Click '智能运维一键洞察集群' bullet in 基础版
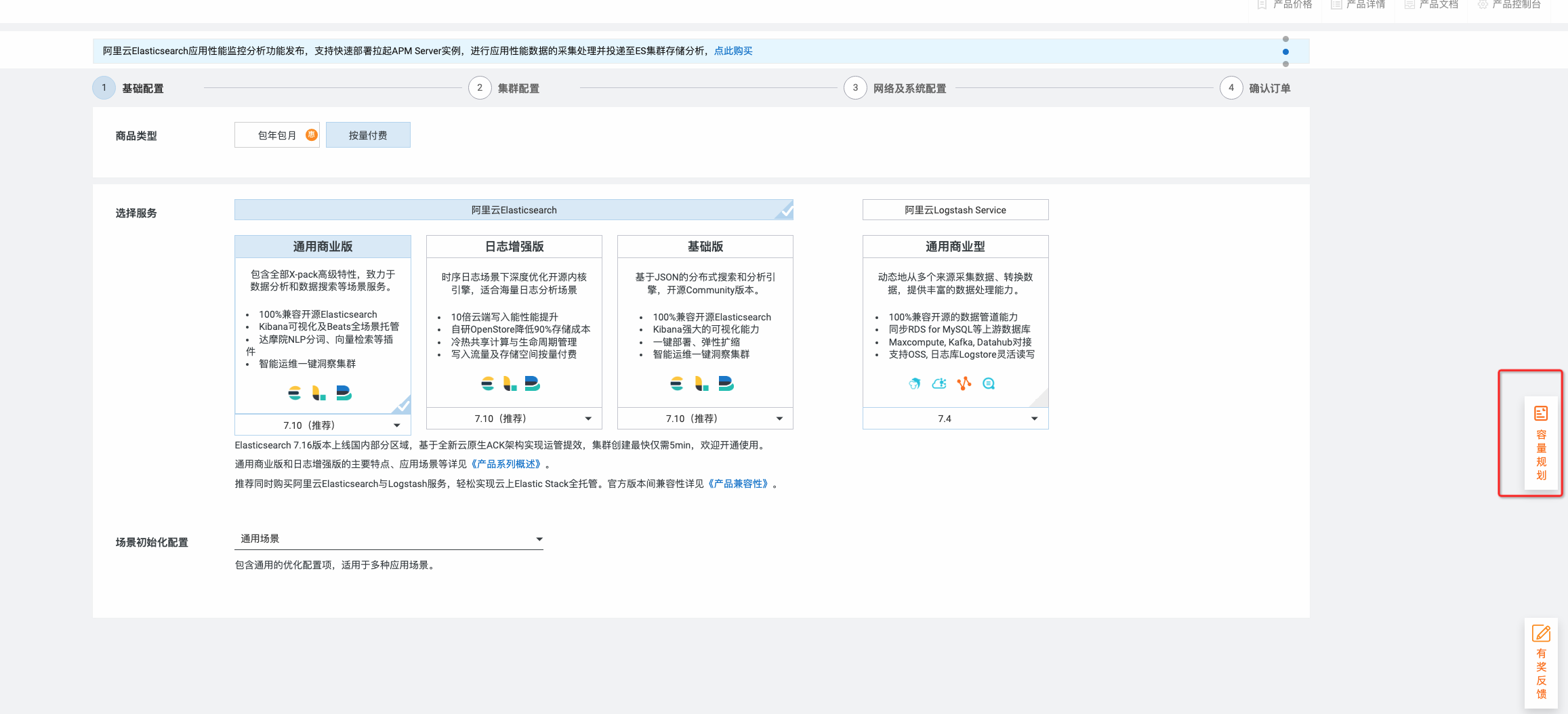The height and width of the screenshot is (714, 1568). (701, 354)
